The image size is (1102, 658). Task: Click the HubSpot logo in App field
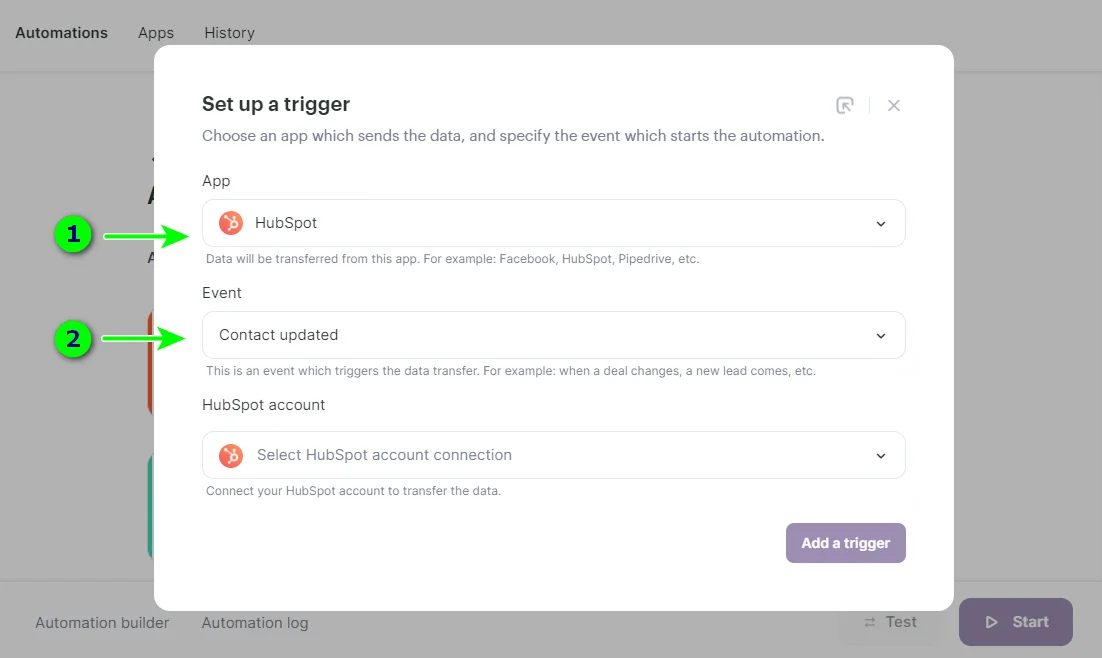[x=231, y=223]
